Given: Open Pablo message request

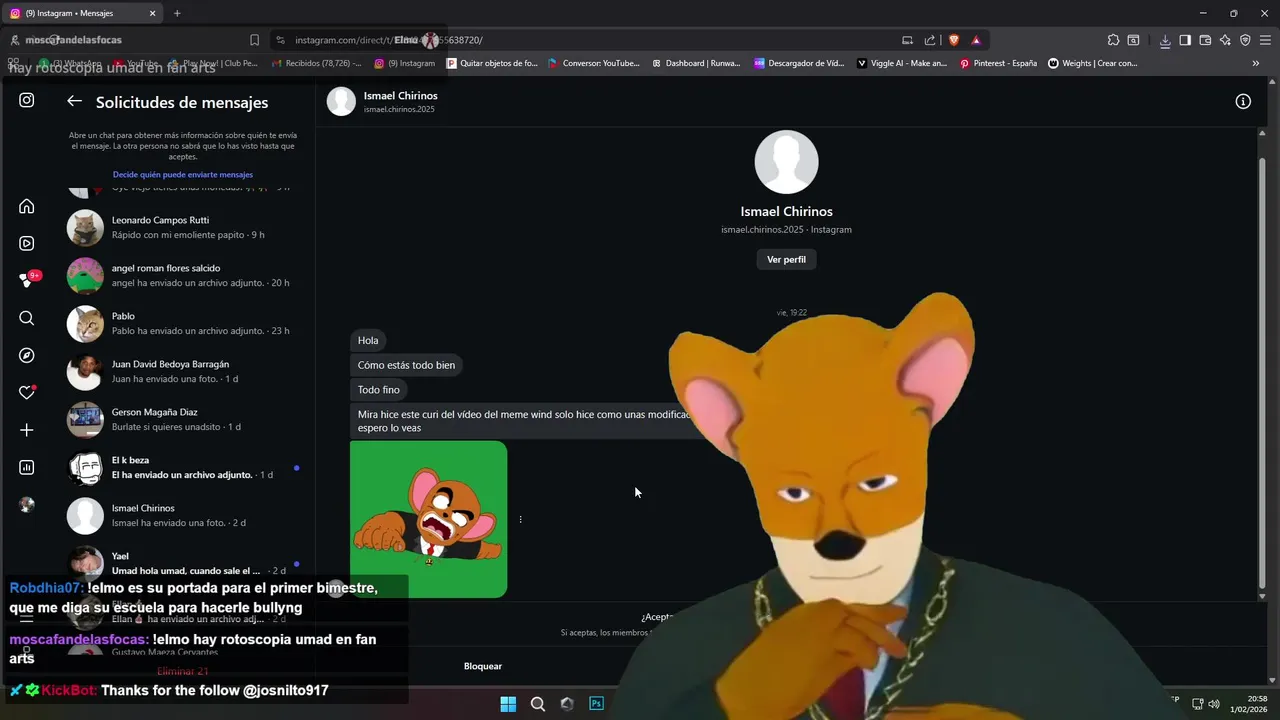Looking at the screenshot, I should 185,323.
